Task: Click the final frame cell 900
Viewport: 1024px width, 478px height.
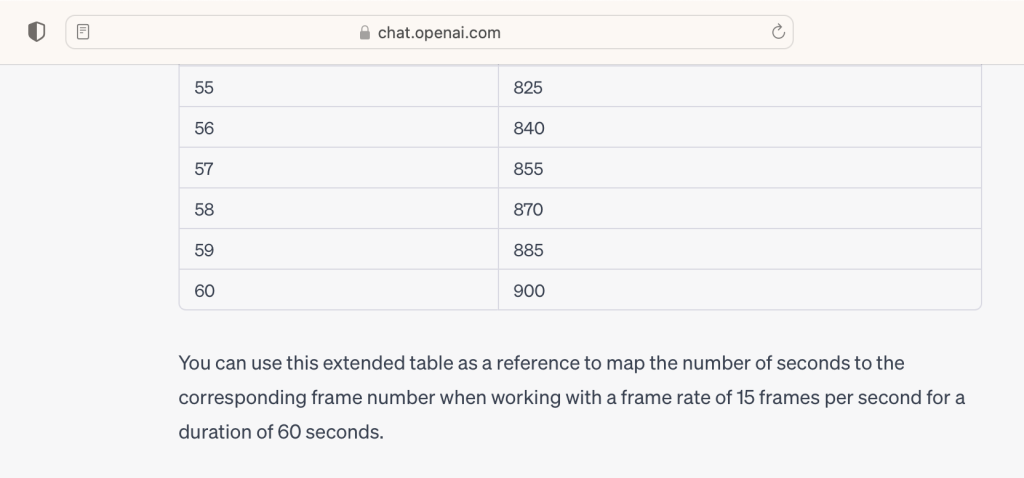Action: click(739, 289)
